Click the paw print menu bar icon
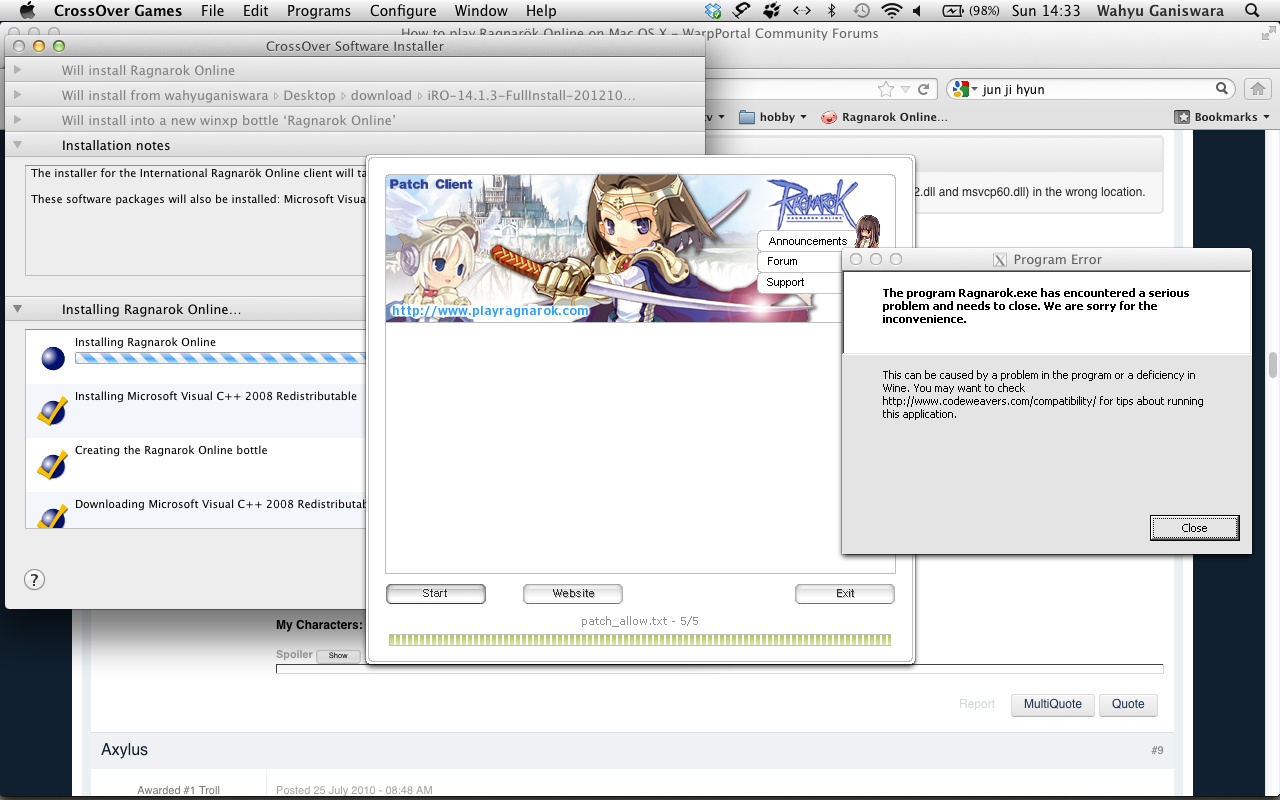The image size is (1280, 800). 772,11
